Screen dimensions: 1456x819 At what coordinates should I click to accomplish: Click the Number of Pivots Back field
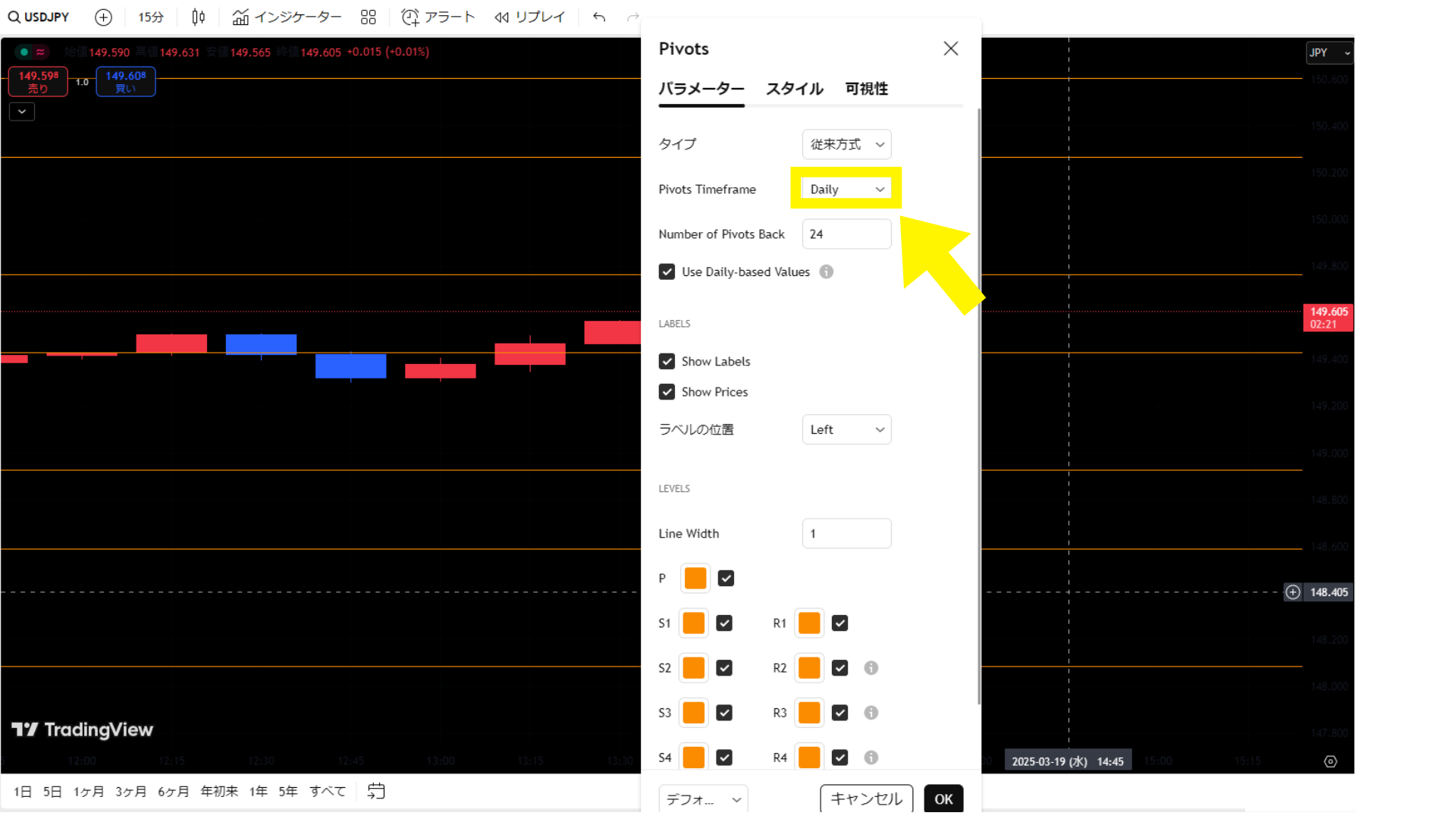(846, 234)
